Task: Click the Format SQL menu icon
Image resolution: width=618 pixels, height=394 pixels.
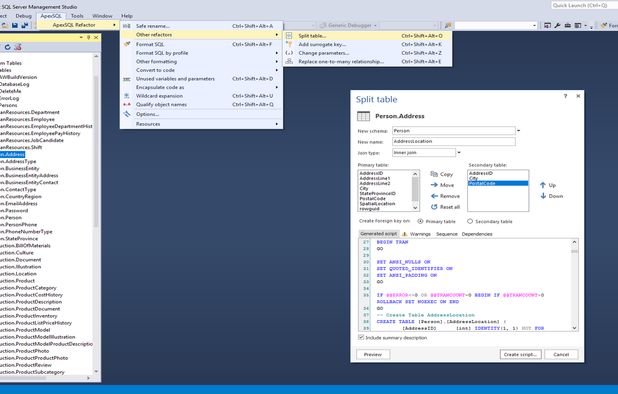Action: point(127,44)
